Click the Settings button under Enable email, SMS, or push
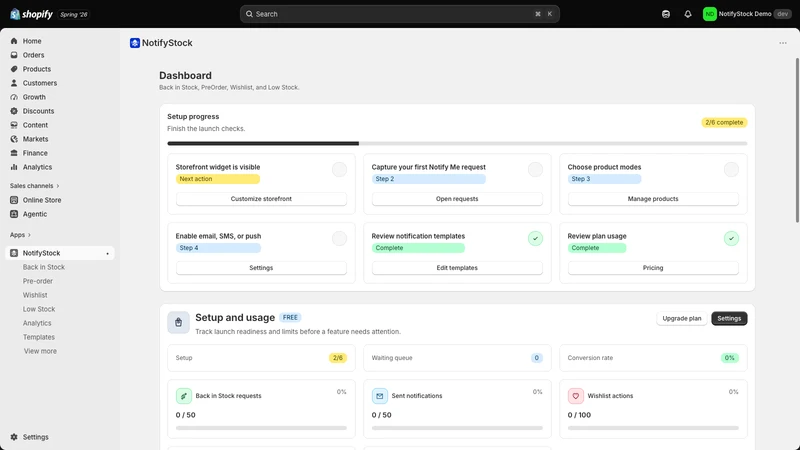The width and height of the screenshot is (800, 450). (x=261, y=268)
